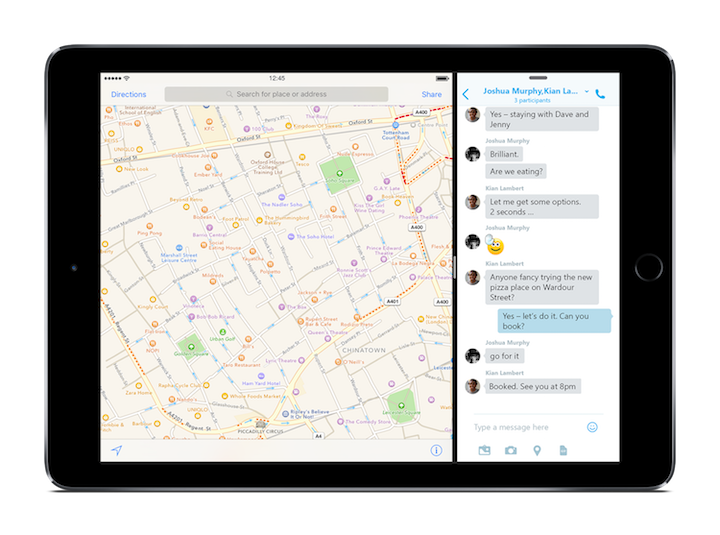Tap the share location pin icon

537,451
